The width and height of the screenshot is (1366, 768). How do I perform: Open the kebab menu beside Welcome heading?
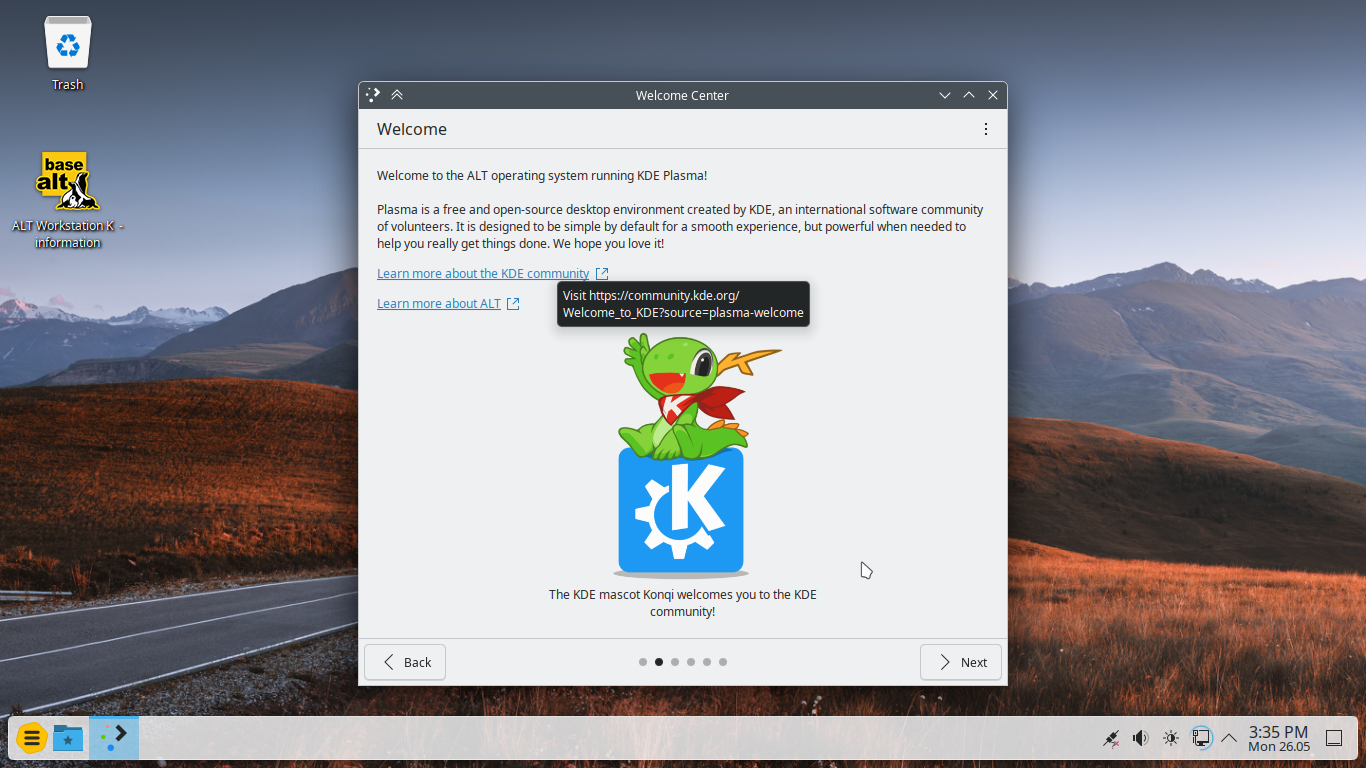point(986,129)
